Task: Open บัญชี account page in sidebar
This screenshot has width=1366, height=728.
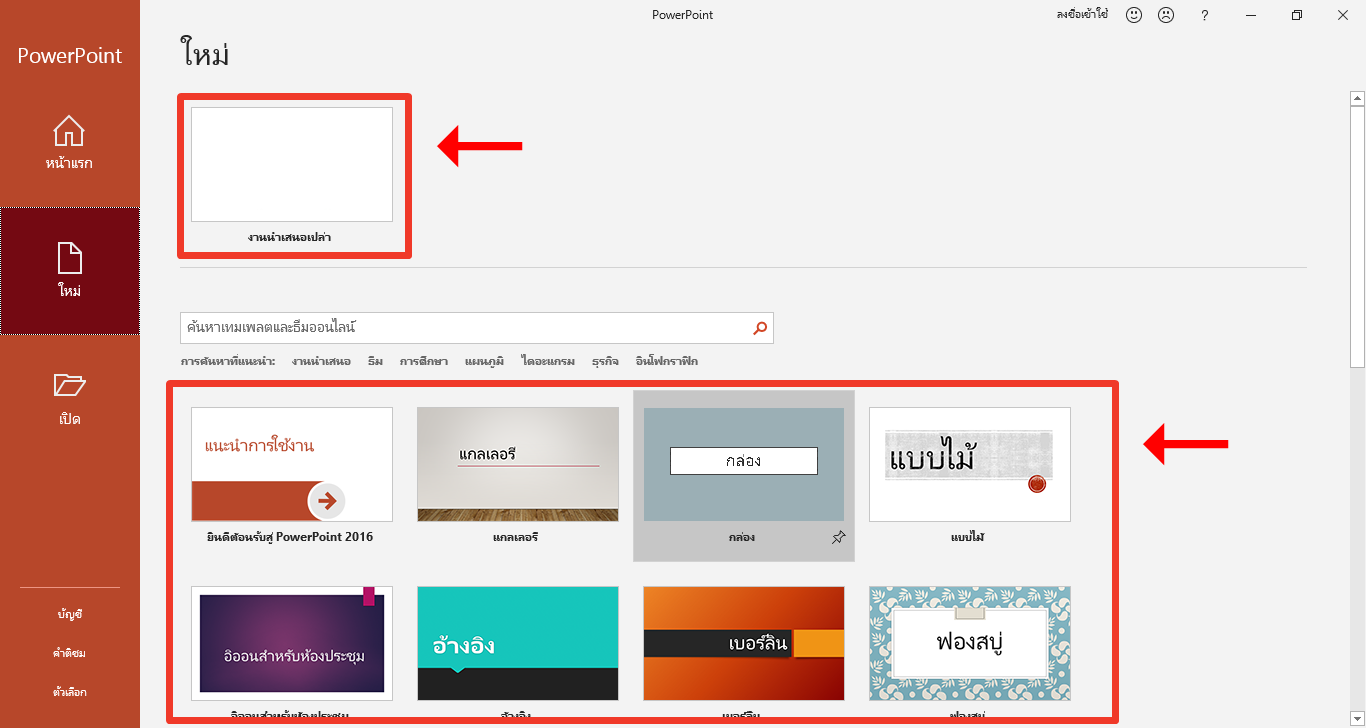Action: click(69, 614)
